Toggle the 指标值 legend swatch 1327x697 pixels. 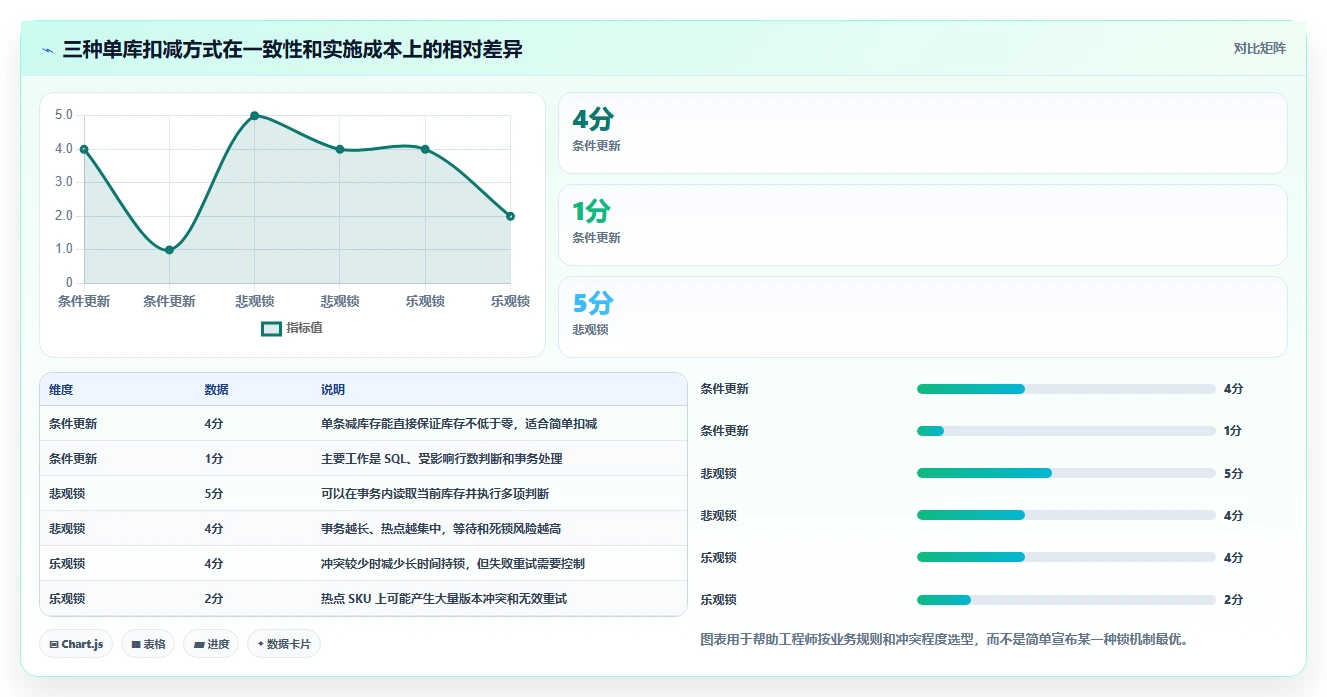pos(271,328)
